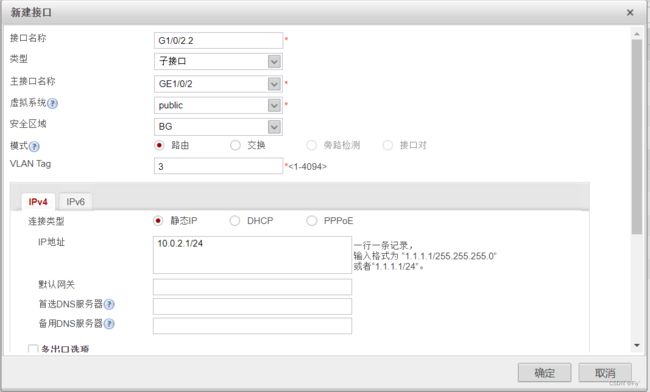Focus 默认网关 input field

(x=252, y=287)
